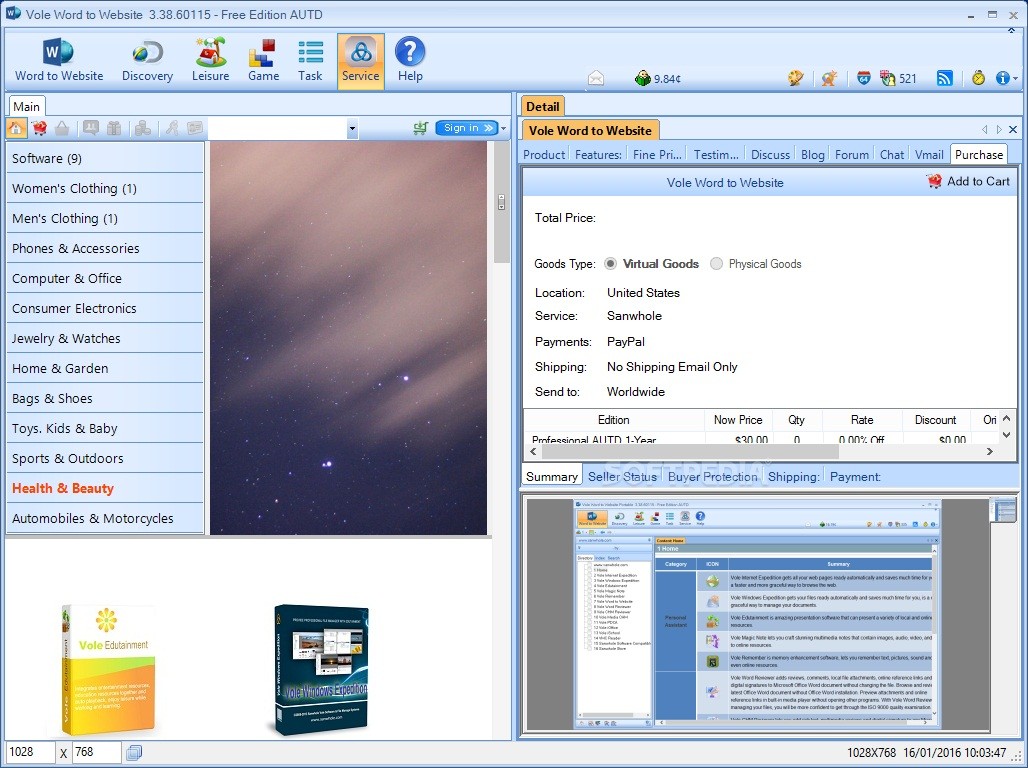The height and width of the screenshot is (768, 1028).
Task: Click the 64 shield badge icon
Action: [863, 79]
